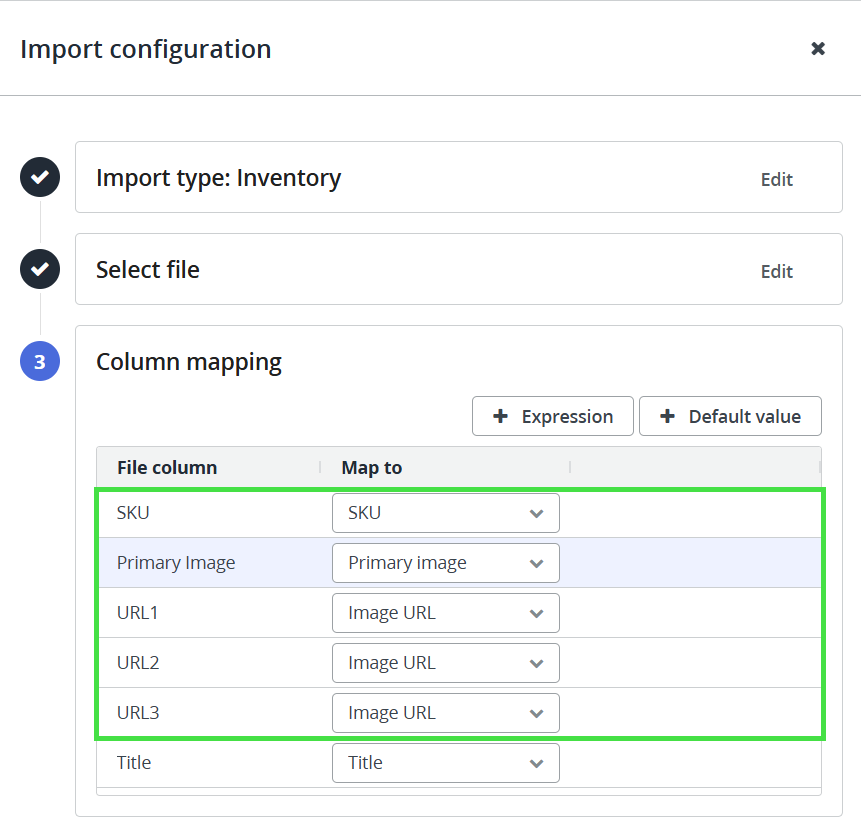
Task: Click the Map to column header
Action: click(372, 467)
